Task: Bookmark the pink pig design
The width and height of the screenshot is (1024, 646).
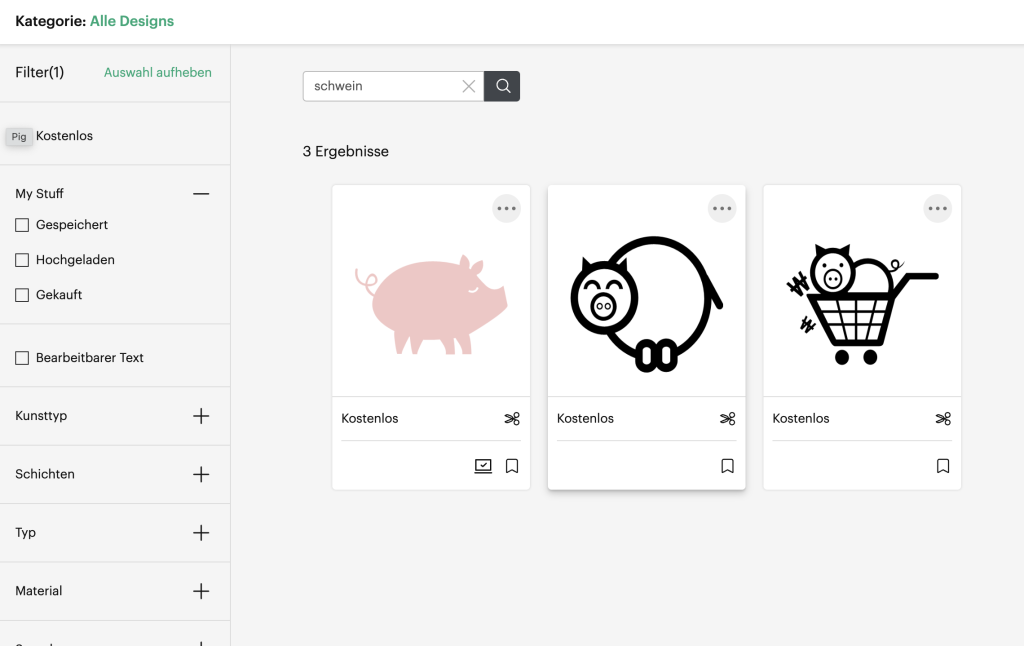Action: [512, 466]
